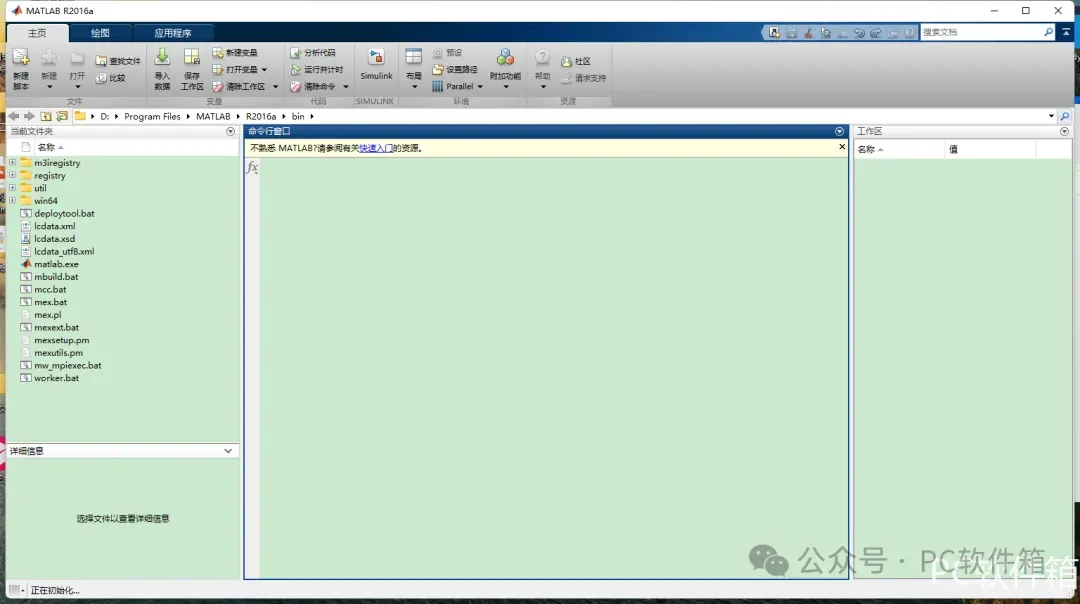Select matlab.exe in the file list

[56, 264]
